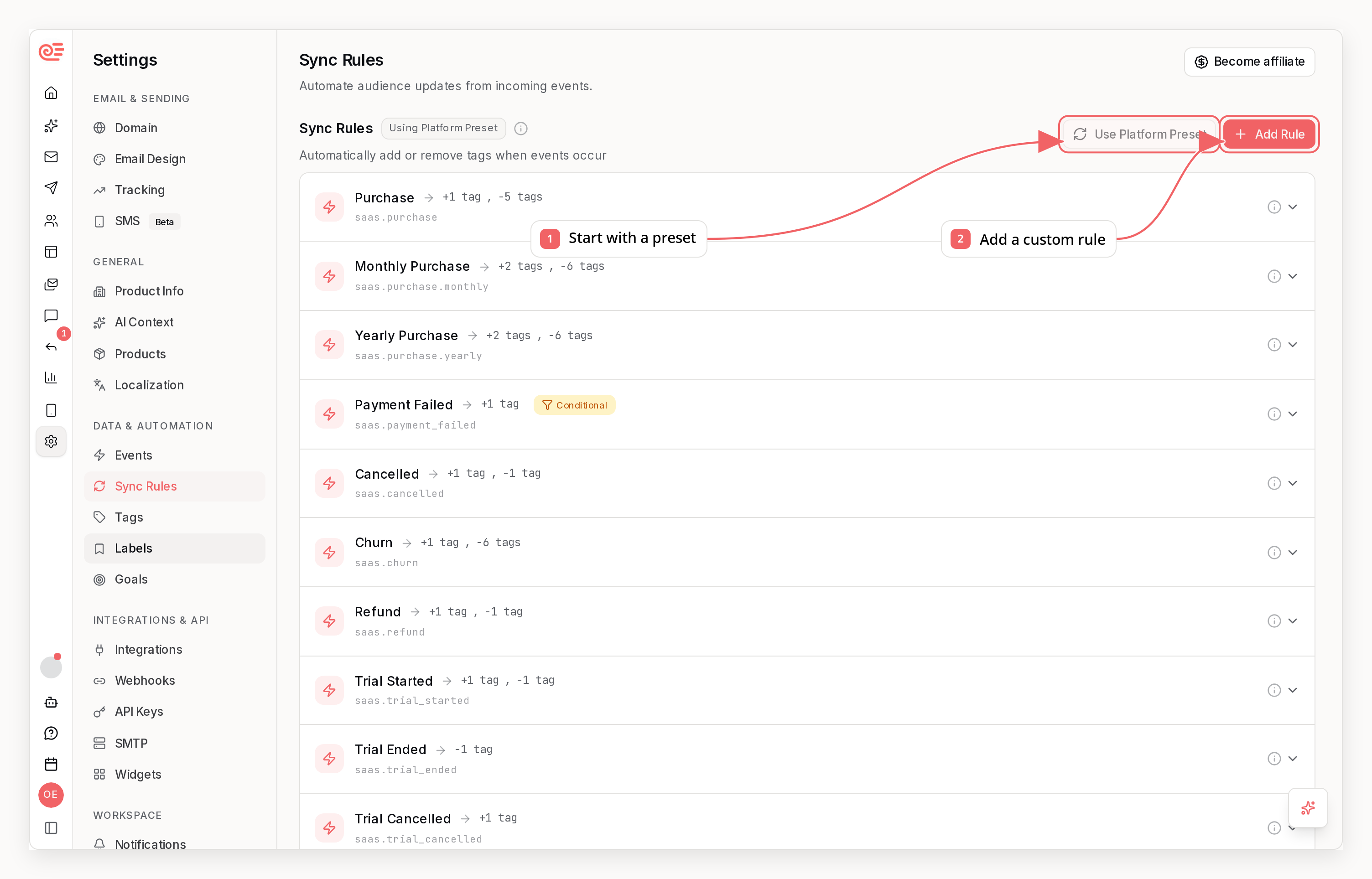This screenshot has height=879, width=1372.
Task: Toggle the sidebar panel collapse icon
Action: point(51,827)
